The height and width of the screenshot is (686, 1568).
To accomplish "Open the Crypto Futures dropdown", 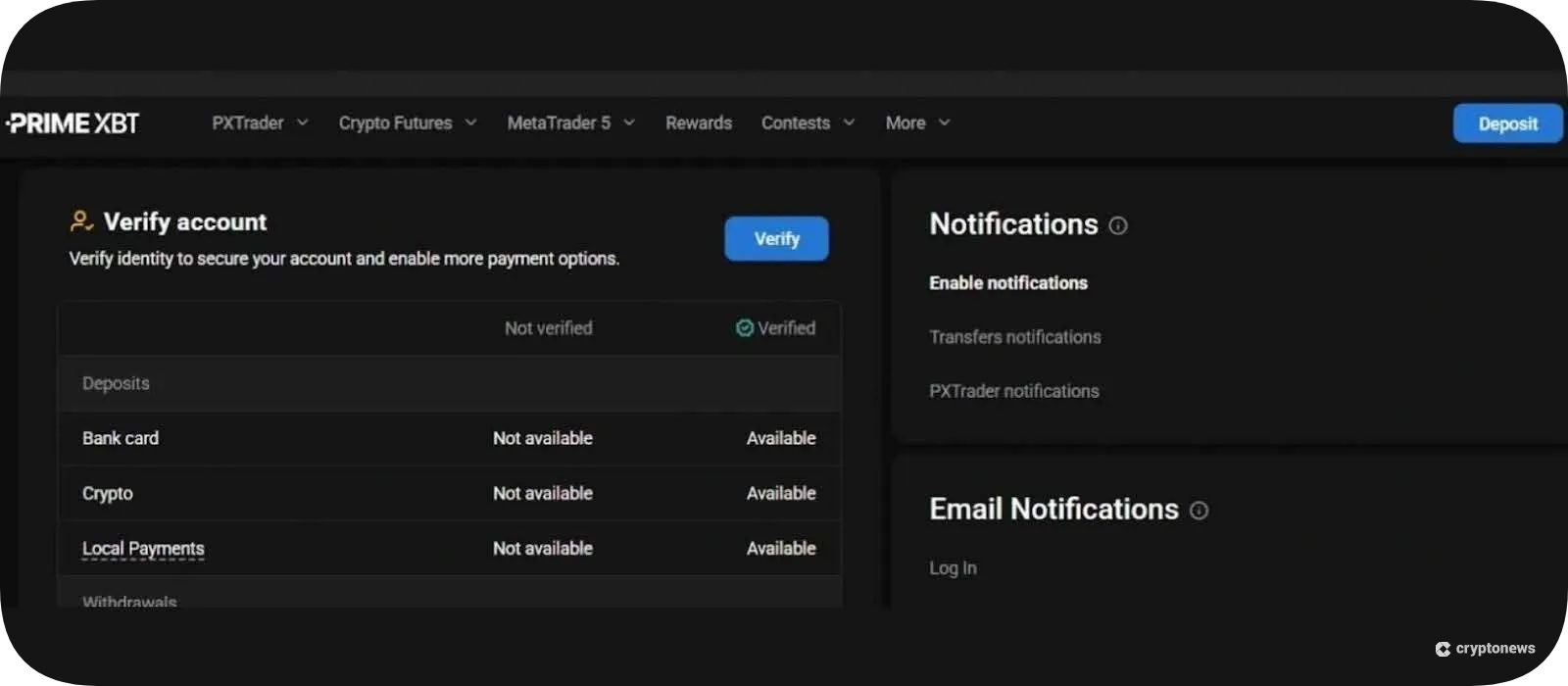I will tap(407, 123).
